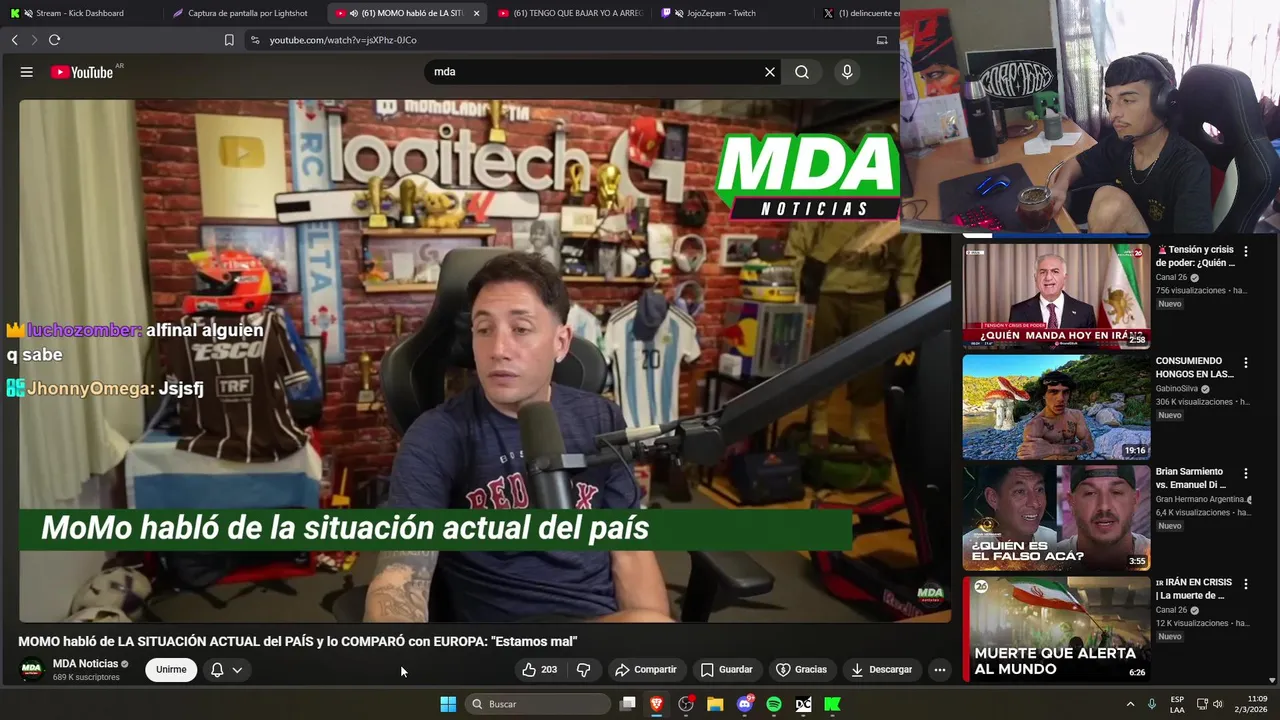Open Discord from the taskbar
The width and height of the screenshot is (1280, 720).
745,704
